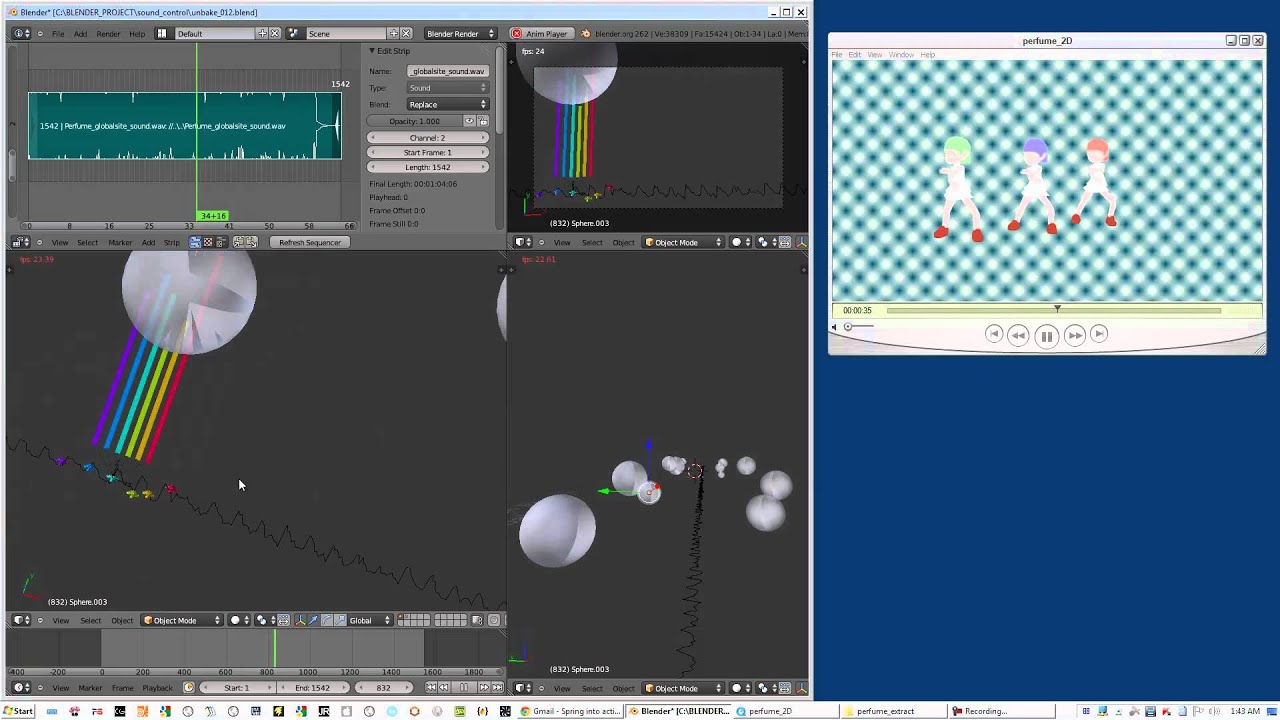Pause playback in perfume_2D player
The image size is (1280, 720).
pyautogui.click(x=1046, y=336)
